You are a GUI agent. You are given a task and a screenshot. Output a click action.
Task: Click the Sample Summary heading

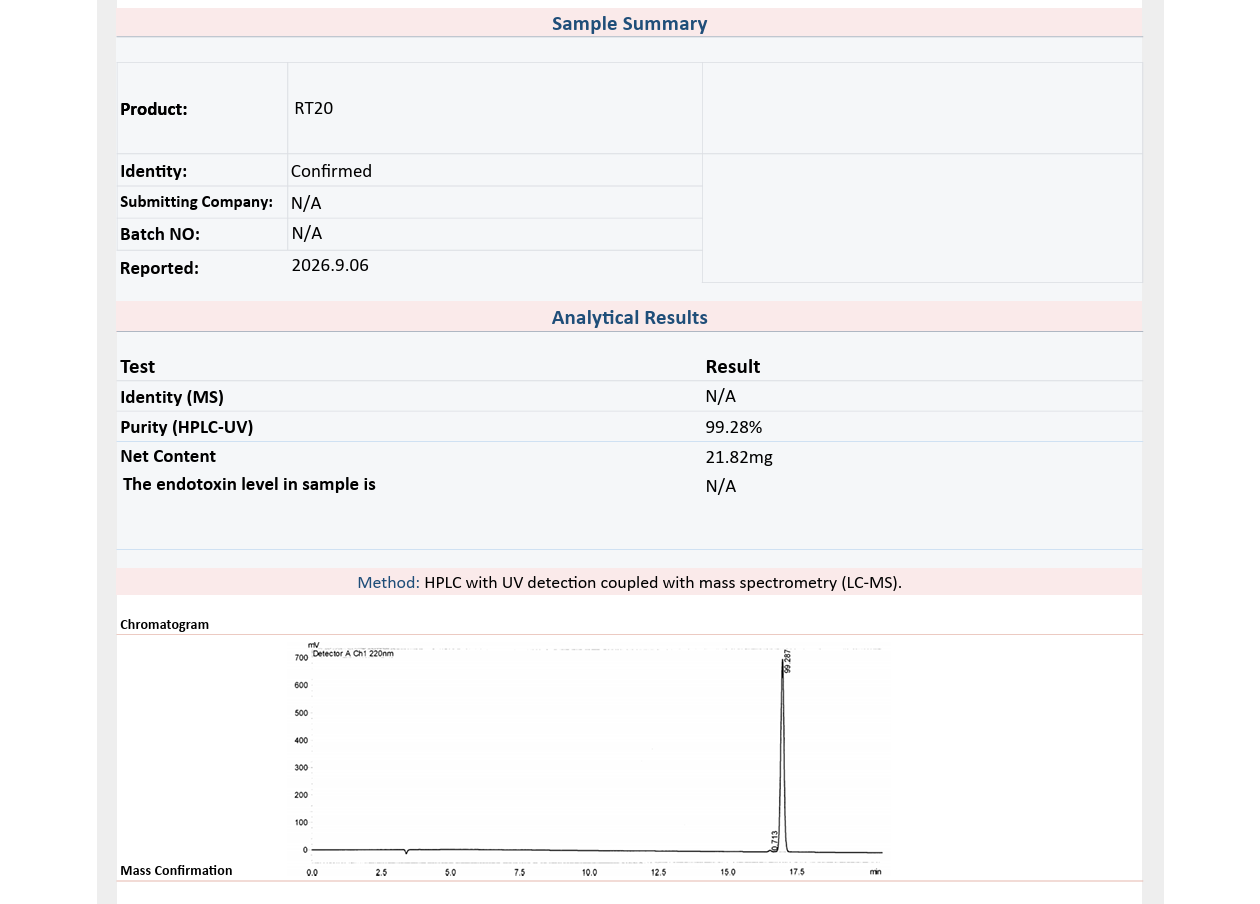click(x=629, y=23)
